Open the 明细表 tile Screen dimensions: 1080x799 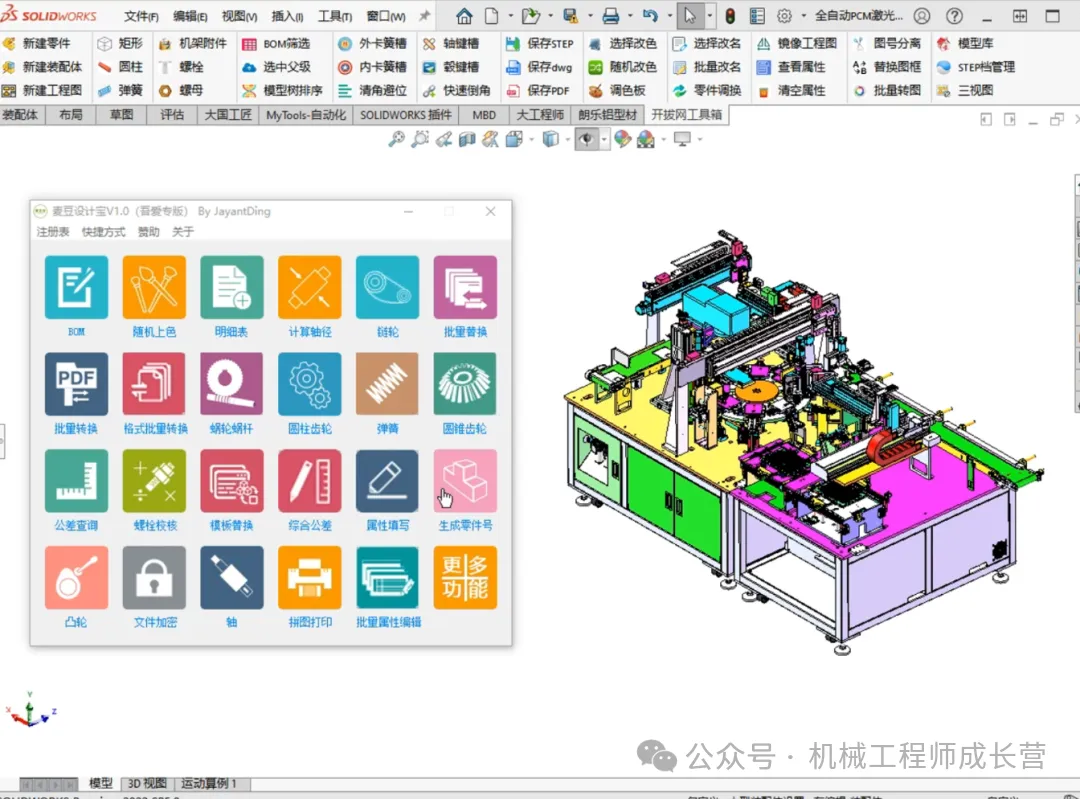tap(232, 287)
